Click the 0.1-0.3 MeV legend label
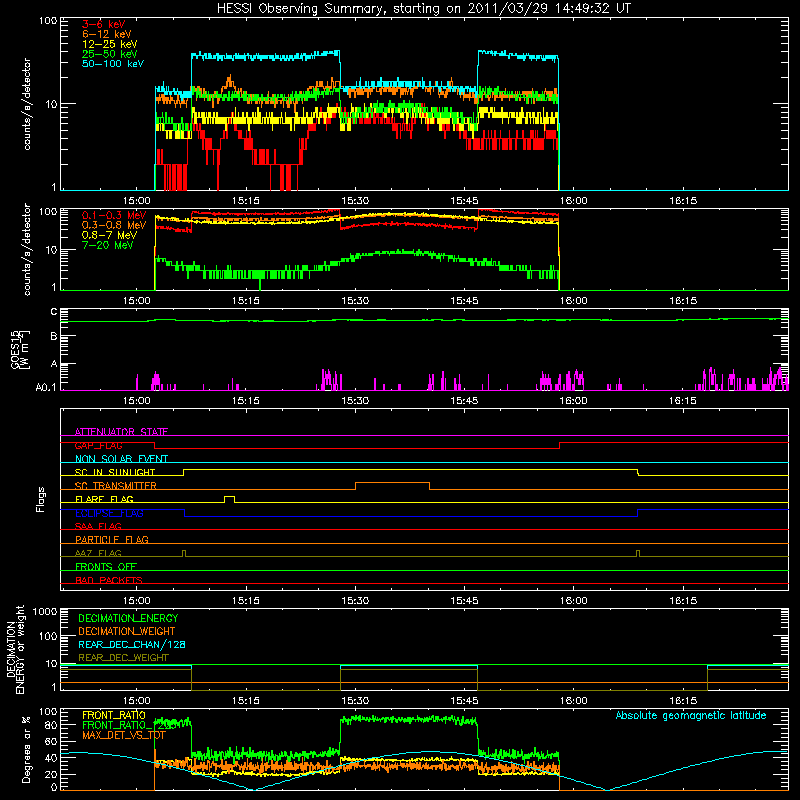This screenshot has height=800, width=800. (x=114, y=216)
